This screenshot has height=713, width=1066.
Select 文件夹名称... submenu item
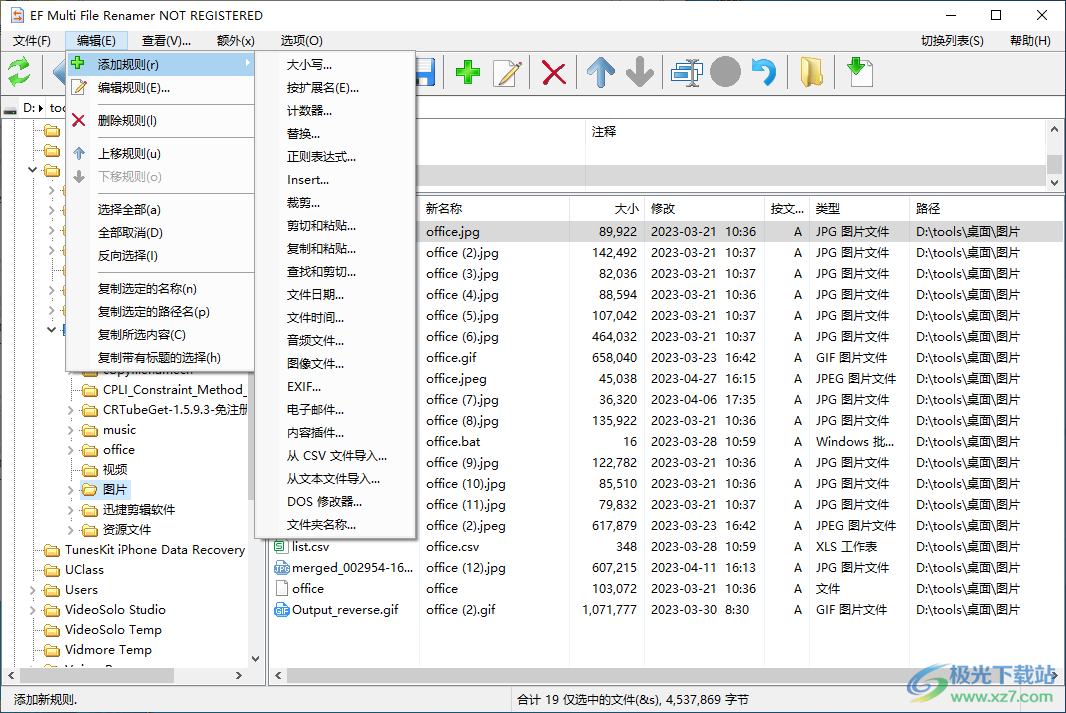pos(335,525)
